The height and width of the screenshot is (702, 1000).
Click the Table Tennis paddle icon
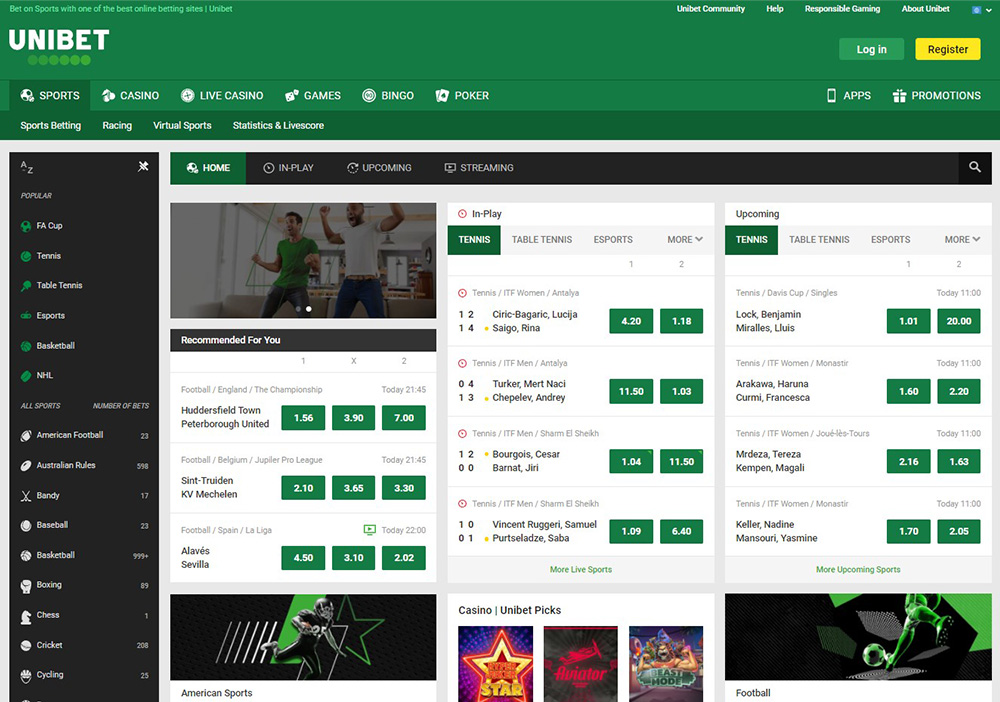click(26, 286)
